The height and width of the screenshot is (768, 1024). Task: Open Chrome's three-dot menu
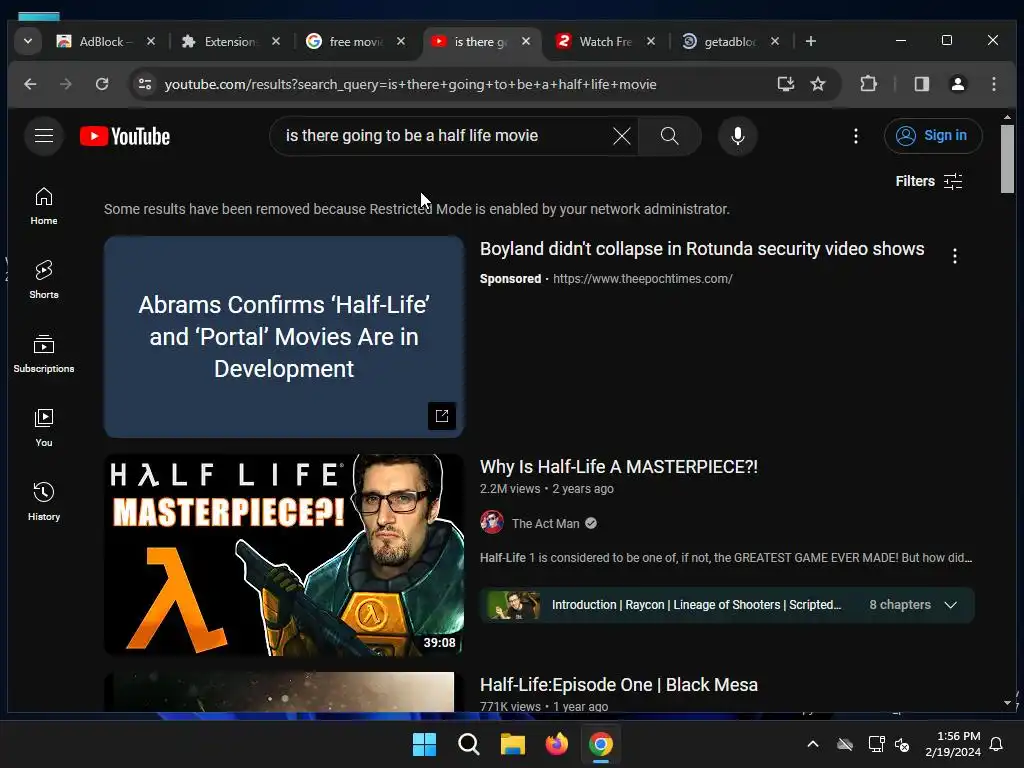pyautogui.click(x=993, y=84)
